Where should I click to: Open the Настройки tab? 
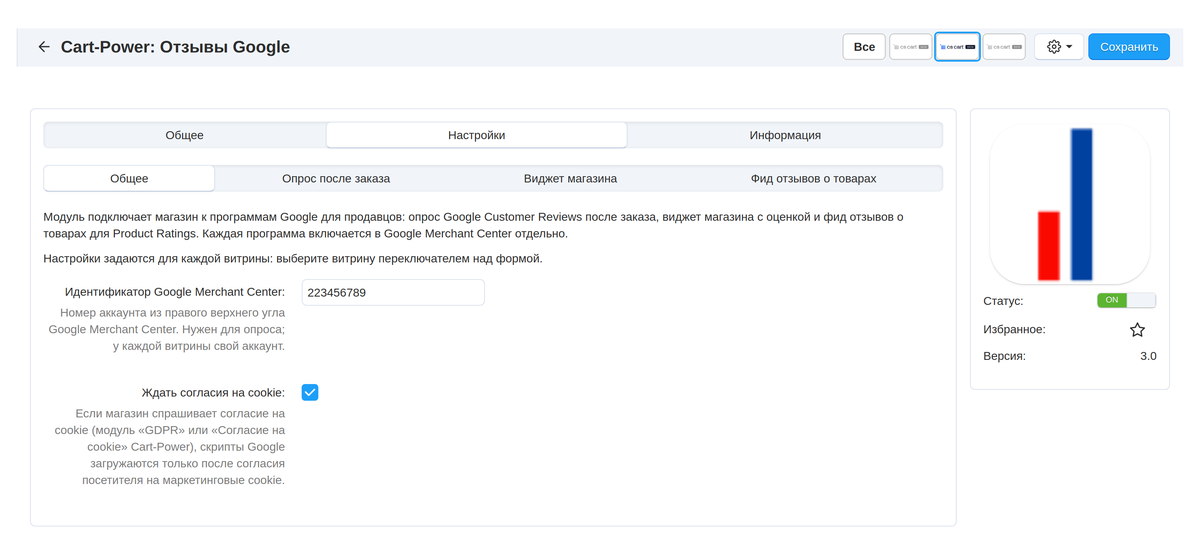(x=476, y=135)
